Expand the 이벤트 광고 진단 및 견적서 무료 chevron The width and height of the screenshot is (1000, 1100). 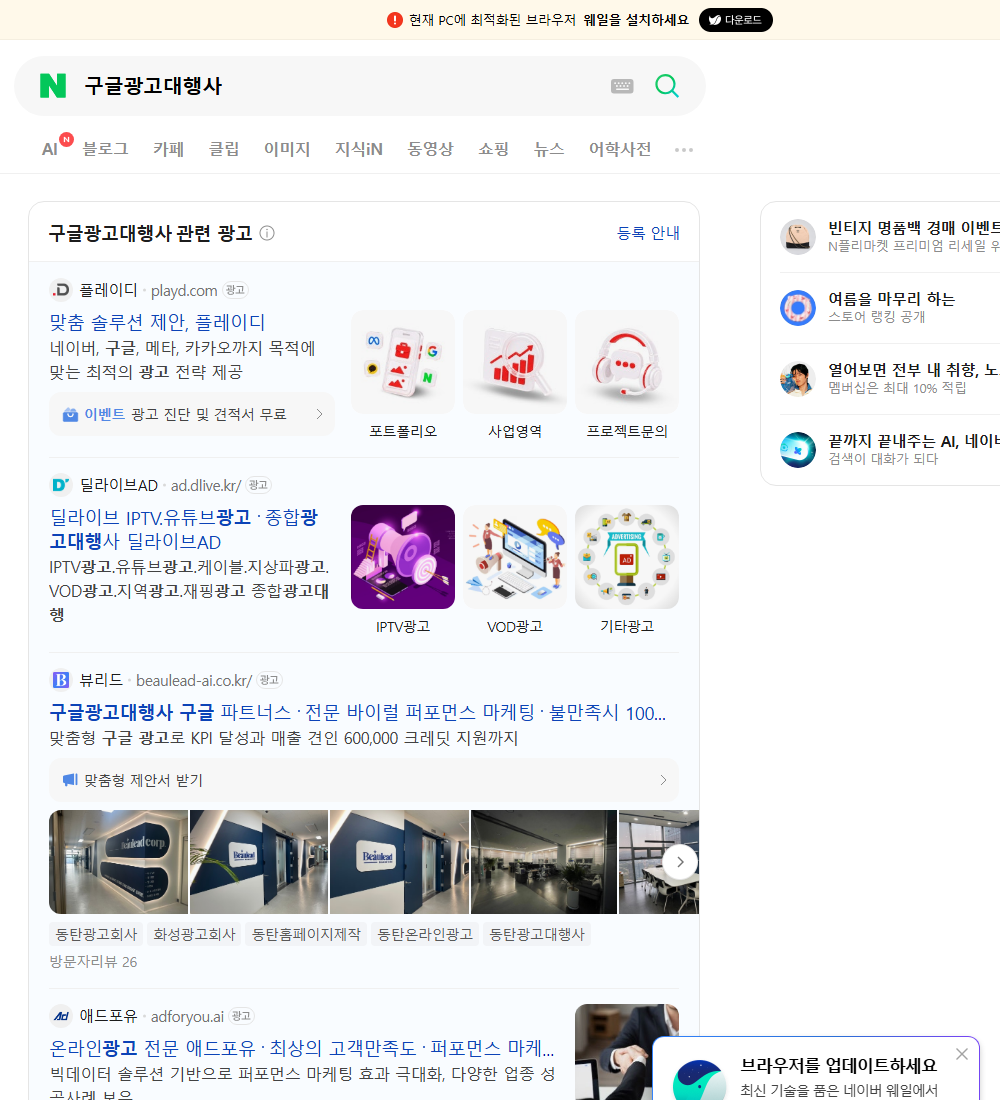[x=319, y=414]
